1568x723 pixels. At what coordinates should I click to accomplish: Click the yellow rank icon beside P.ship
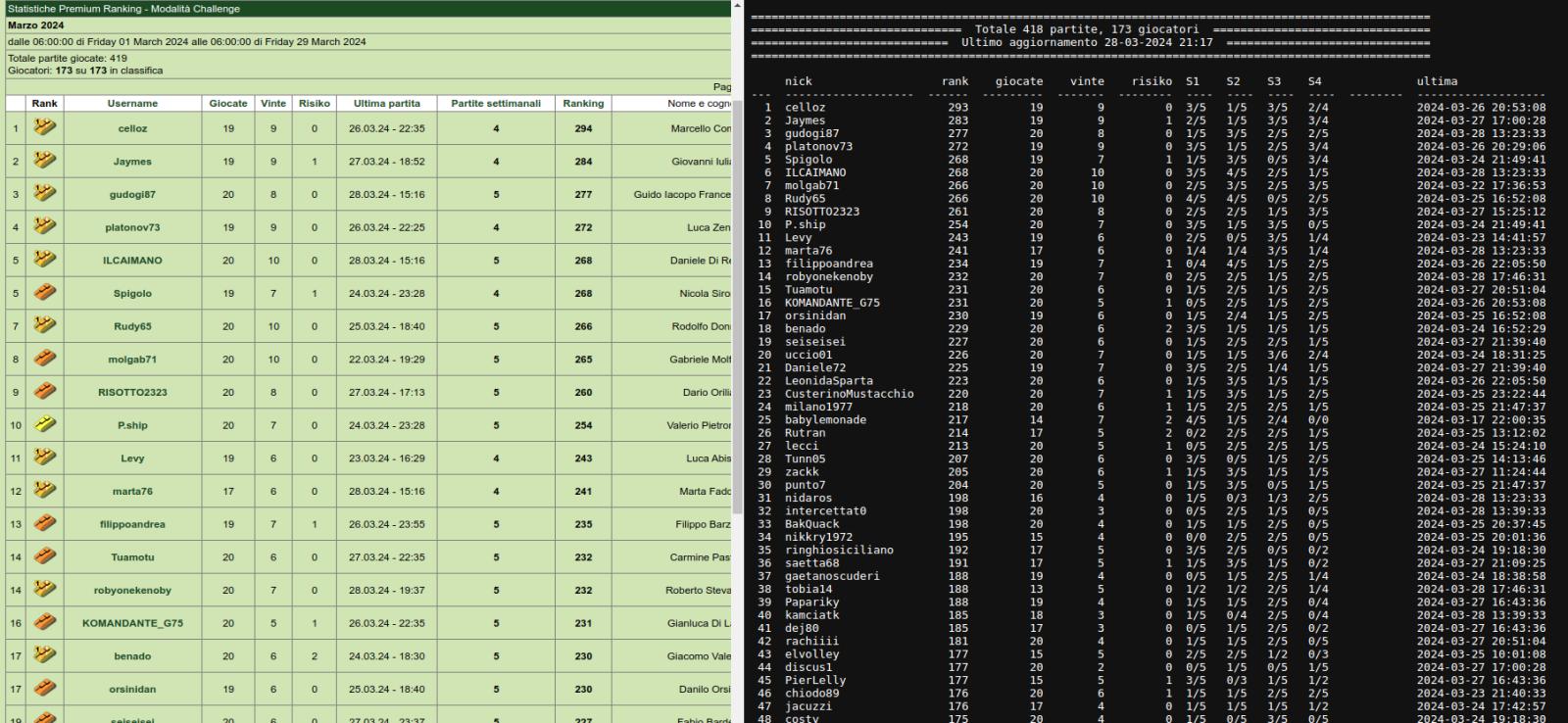[x=44, y=424]
